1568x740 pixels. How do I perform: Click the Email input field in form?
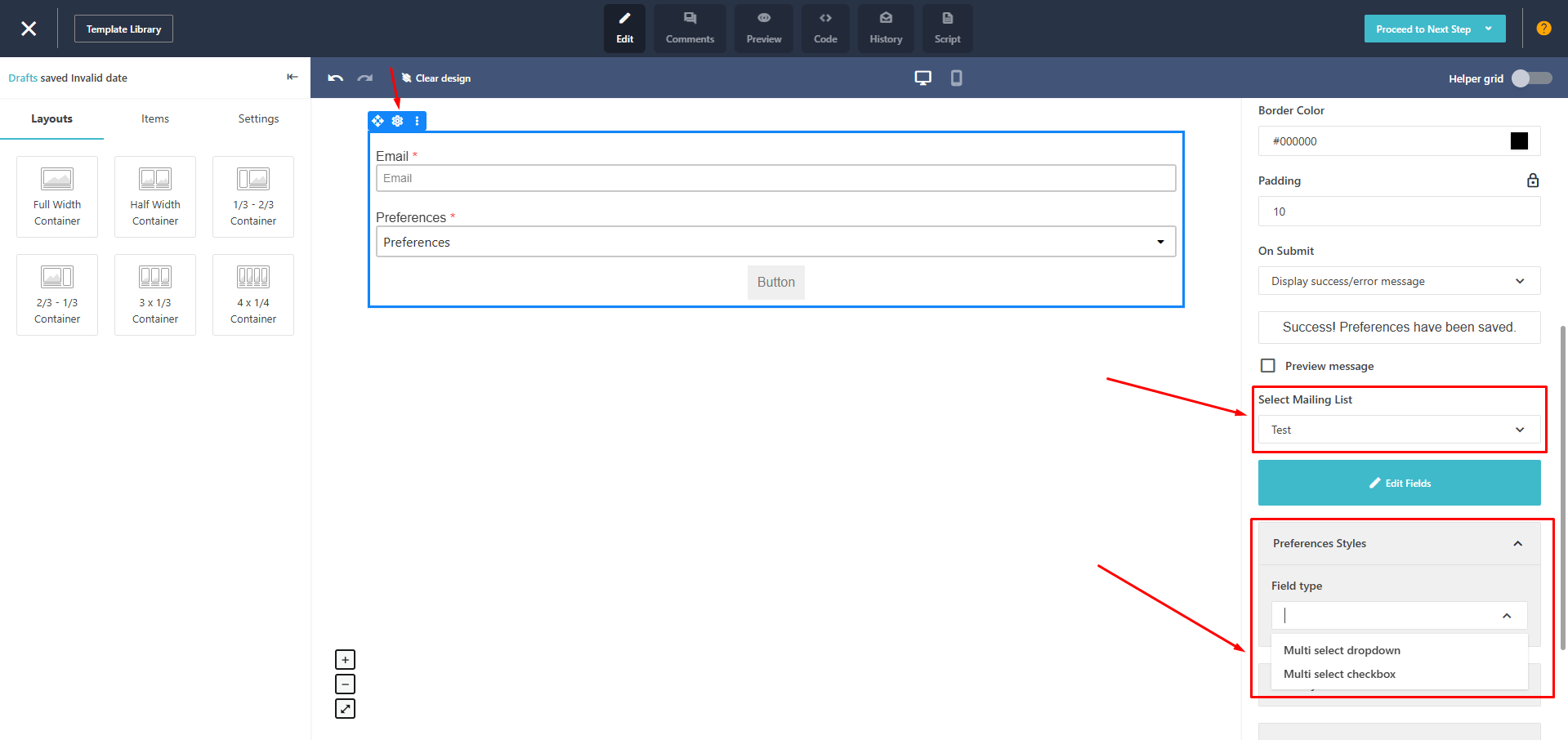point(775,178)
